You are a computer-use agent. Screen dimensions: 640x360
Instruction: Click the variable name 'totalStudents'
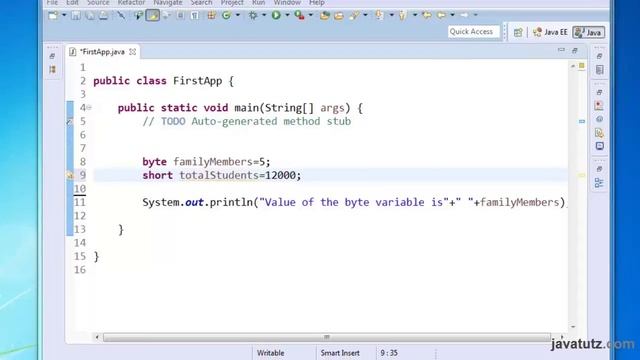pos(219,176)
